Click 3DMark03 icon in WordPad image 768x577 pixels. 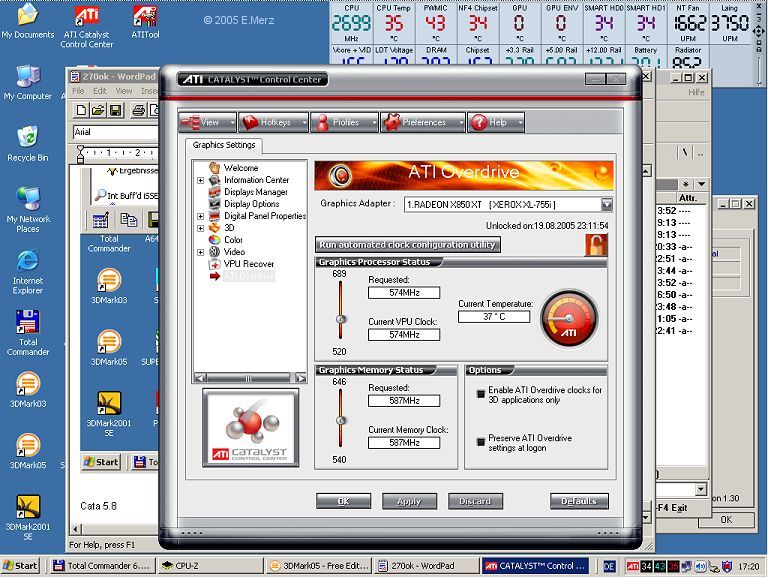pyautogui.click(x=109, y=281)
